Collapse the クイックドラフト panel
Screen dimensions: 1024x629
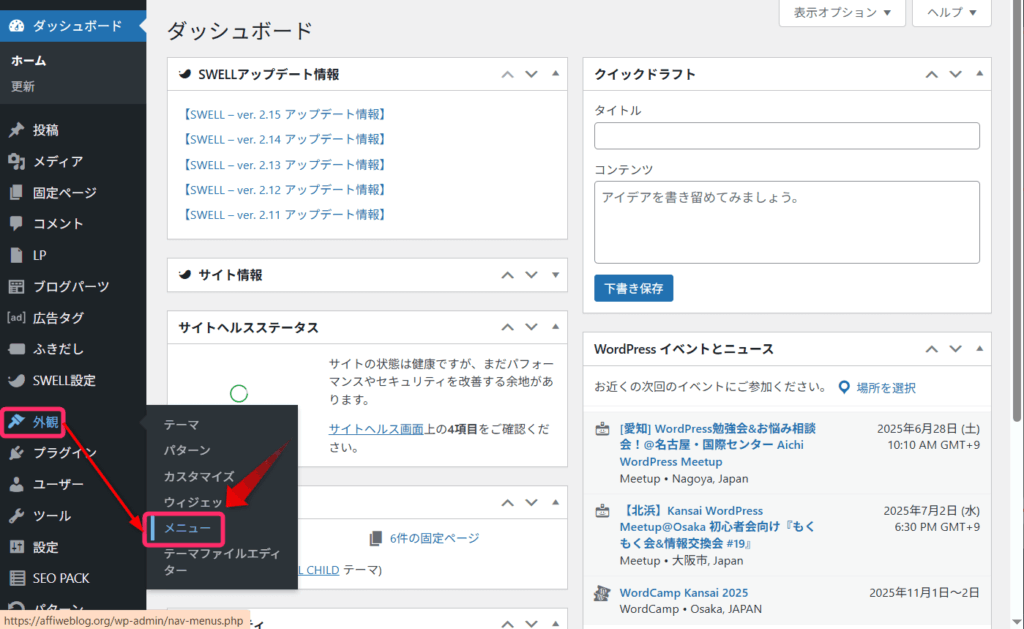[980, 74]
